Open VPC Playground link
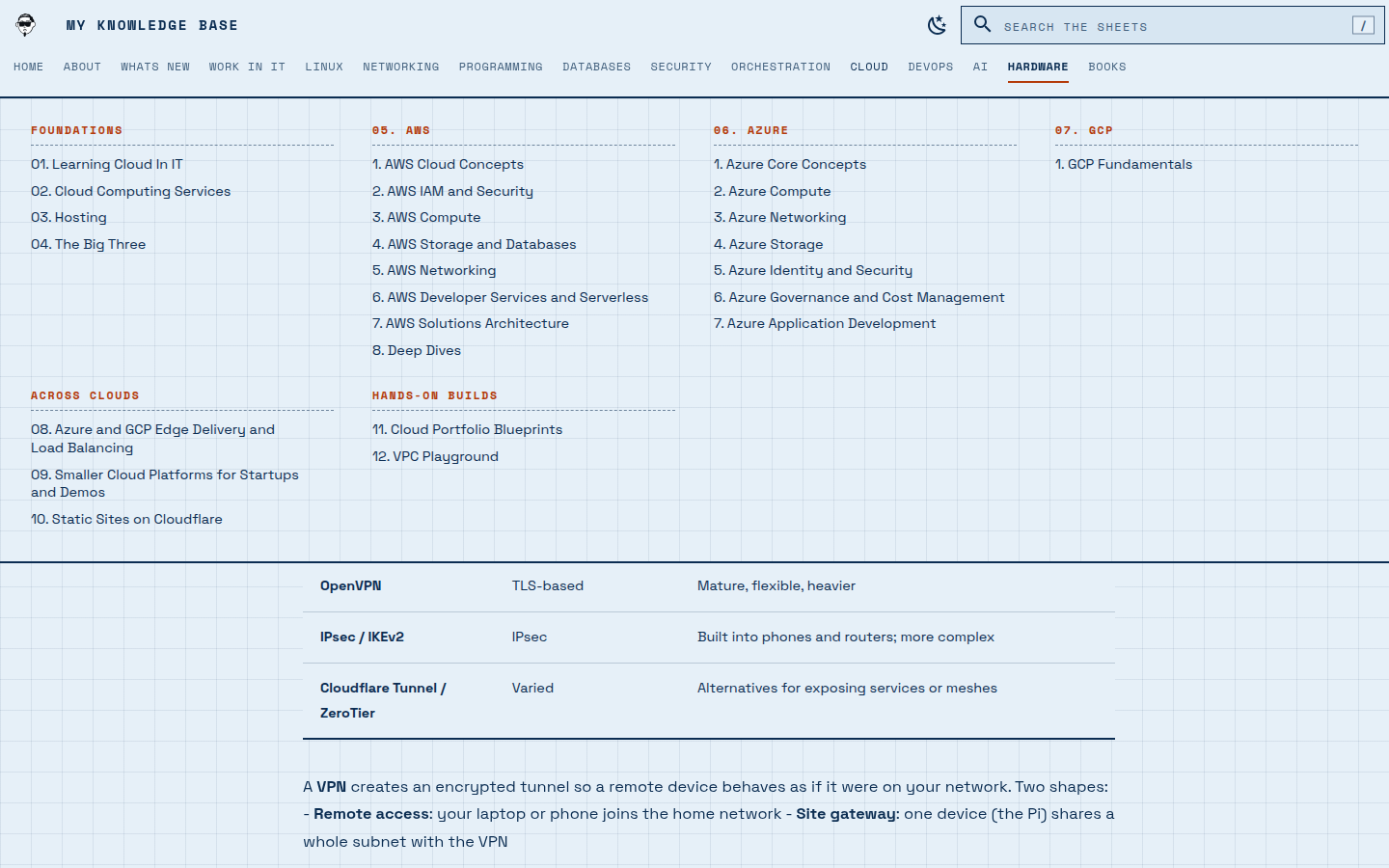This screenshot has width=1389, height=868. 435,456
